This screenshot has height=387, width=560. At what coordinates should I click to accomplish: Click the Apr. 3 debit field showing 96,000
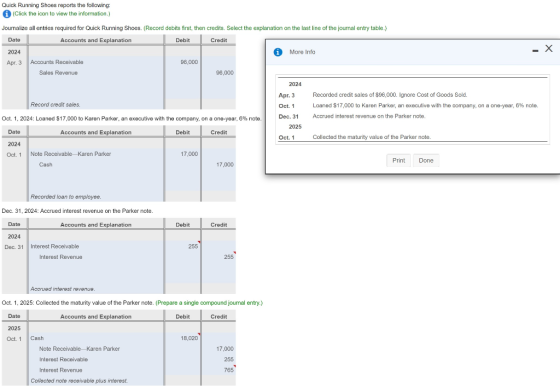[x=182, y=62]
